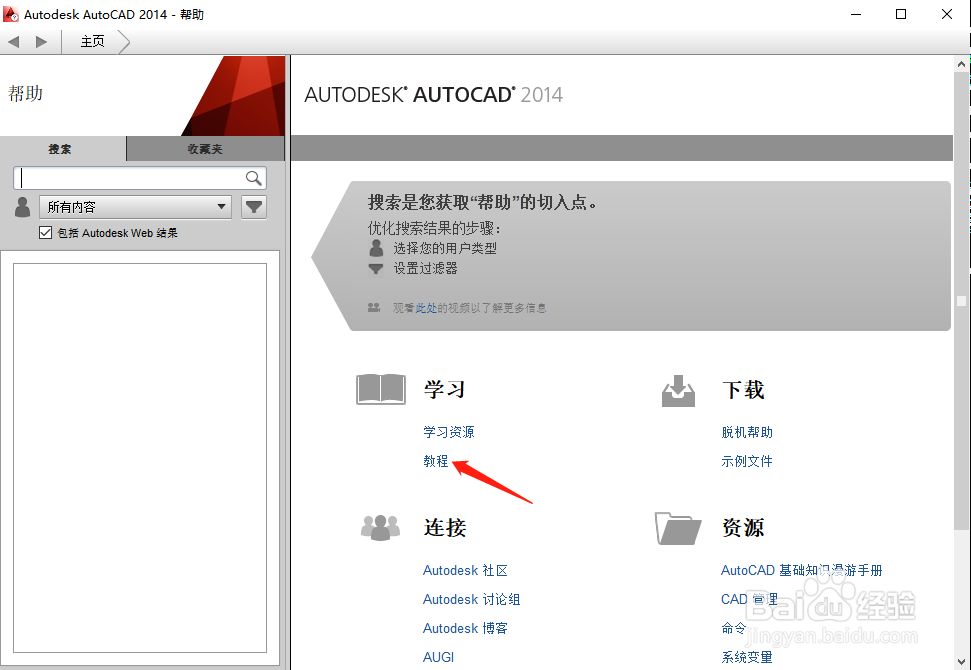Toggle 包括 Autodesk Web 结果 checkbox
The height and width of the screenshot is (670, 971).
click(45, 233)
